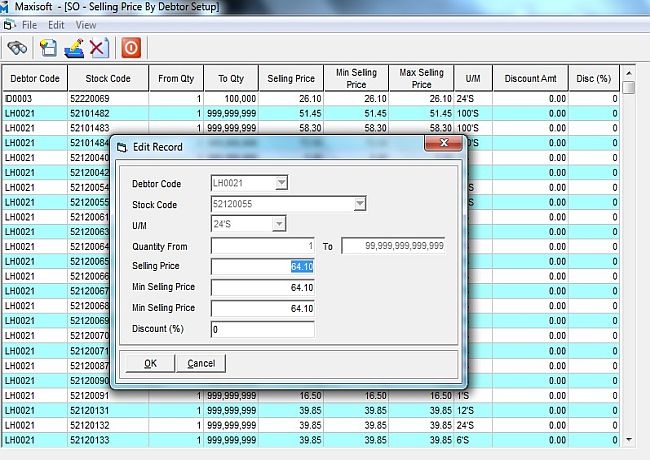Expand the Debtor Code dropdown

pos(281,183)
